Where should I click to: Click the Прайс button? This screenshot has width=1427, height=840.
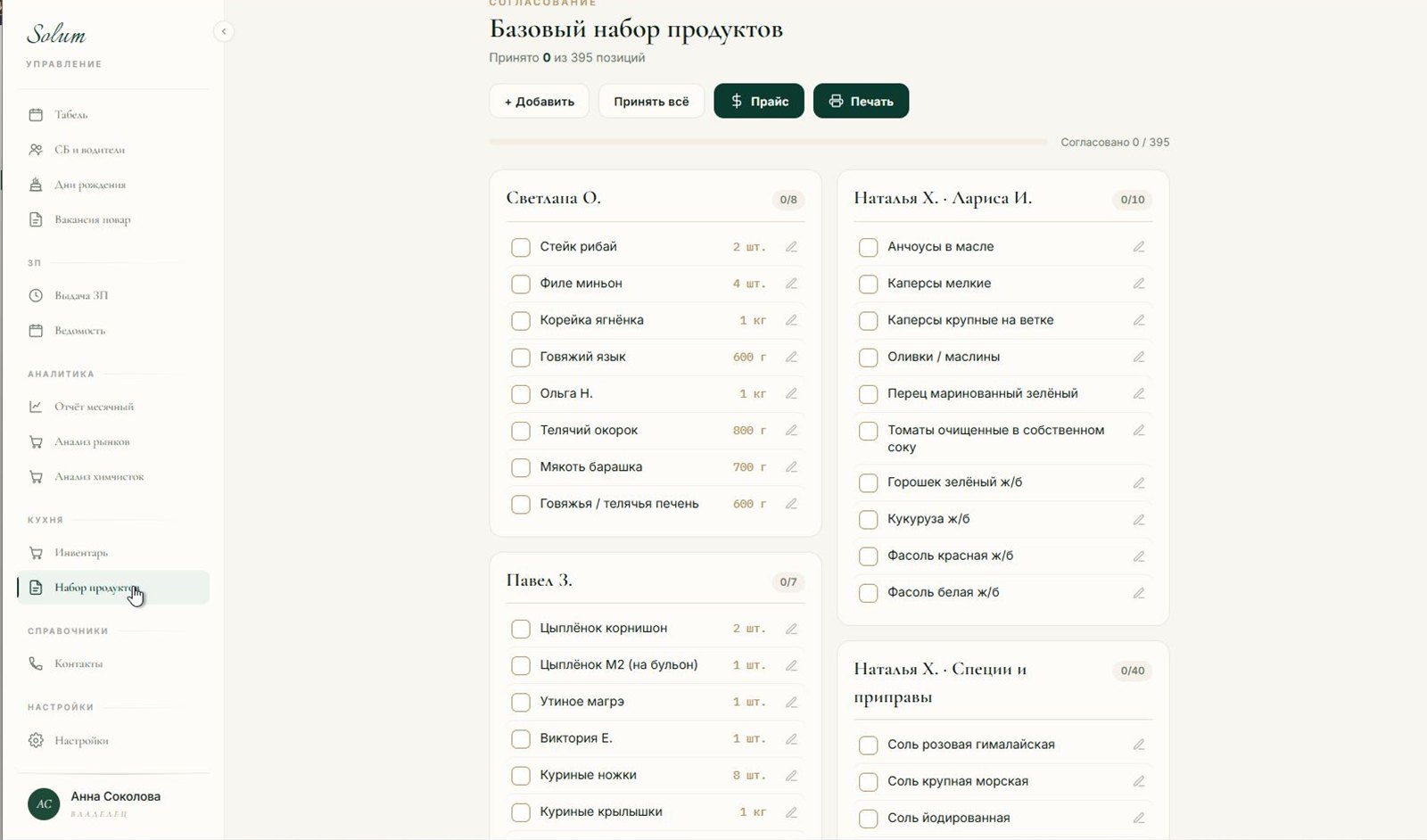coord(759,101)
